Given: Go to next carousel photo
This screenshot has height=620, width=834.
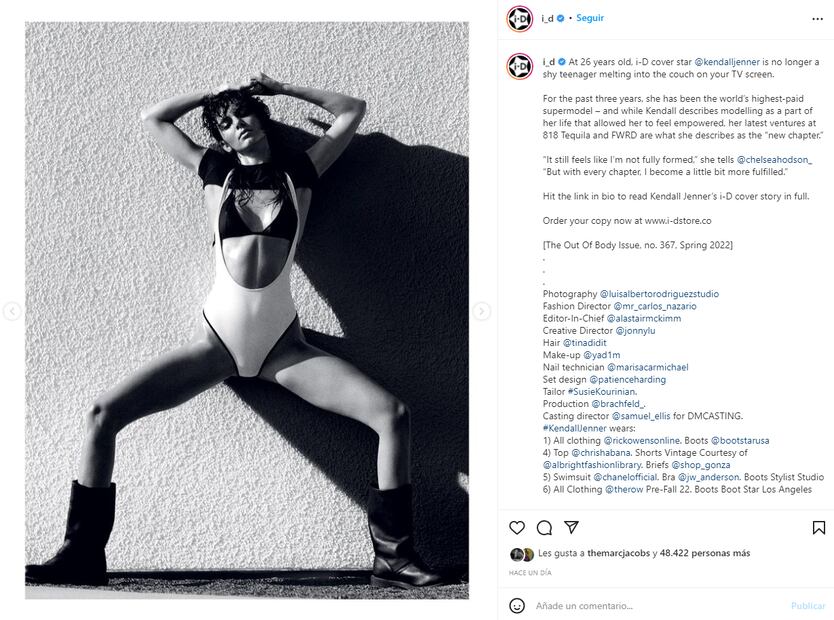Looking at the screenshot, I should point(481,311).
